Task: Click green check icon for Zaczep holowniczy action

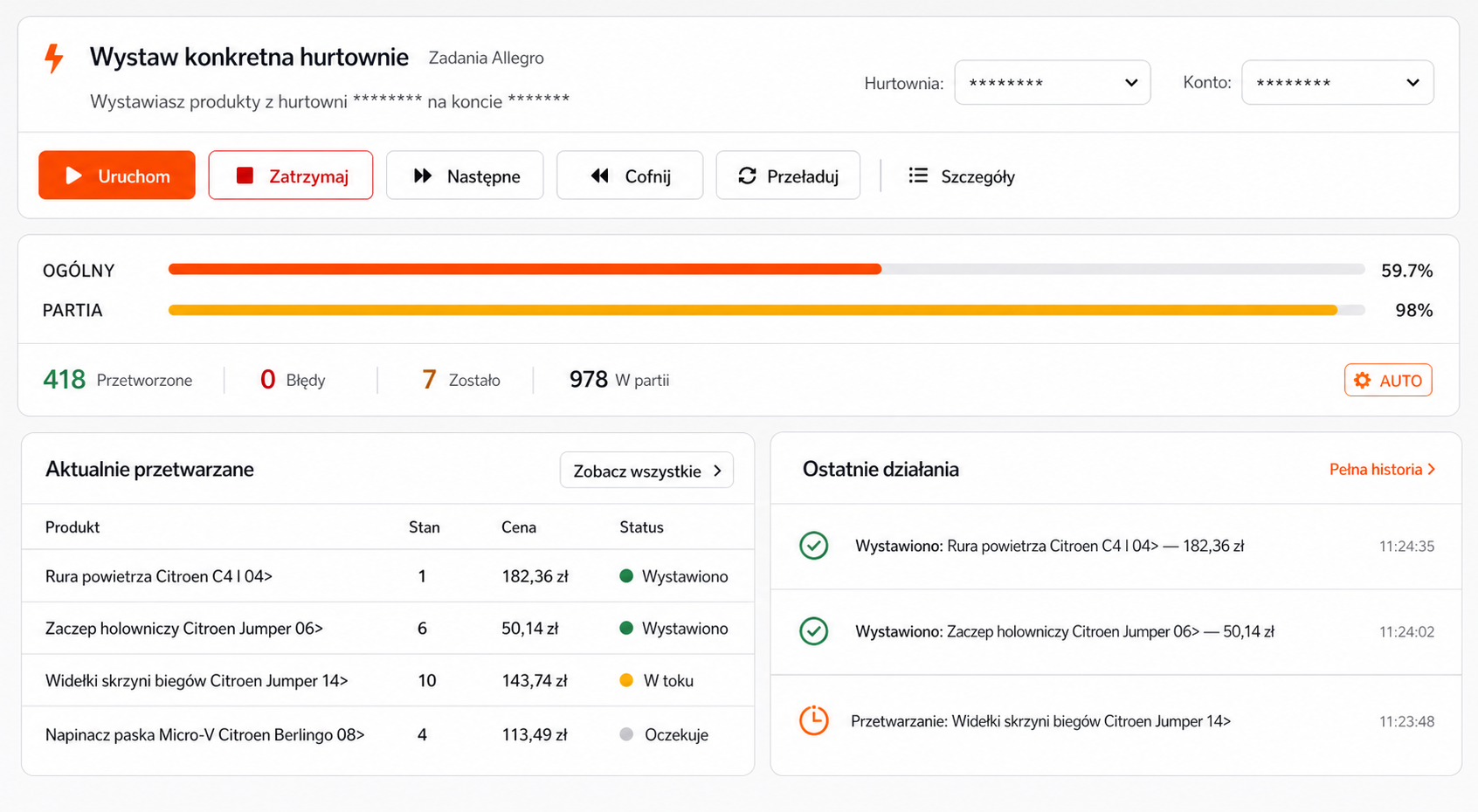Action: click(814, 630)
